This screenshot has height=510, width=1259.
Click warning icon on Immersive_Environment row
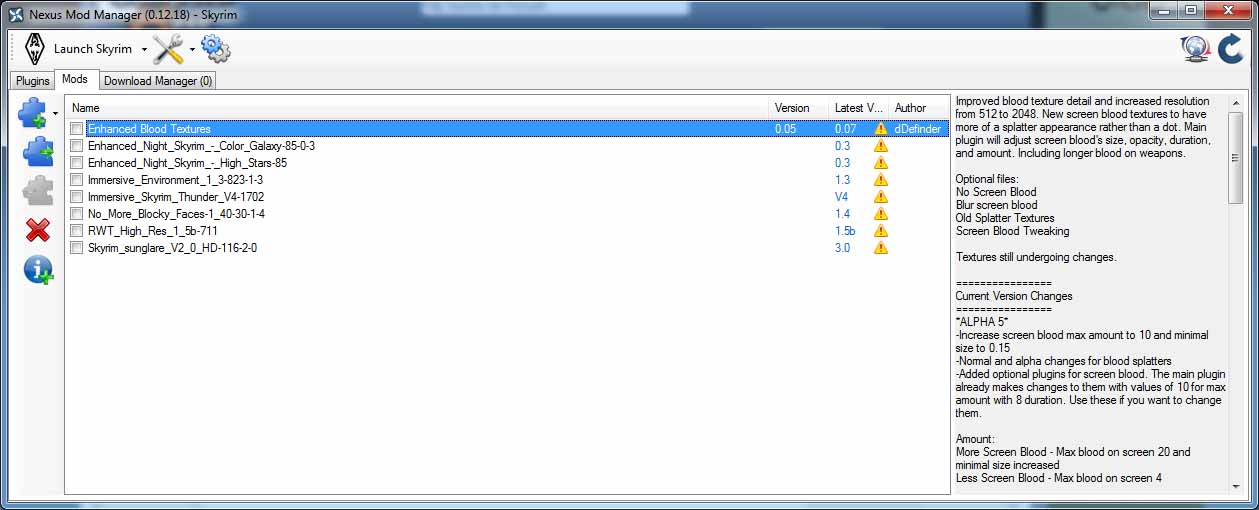point(880,180)
